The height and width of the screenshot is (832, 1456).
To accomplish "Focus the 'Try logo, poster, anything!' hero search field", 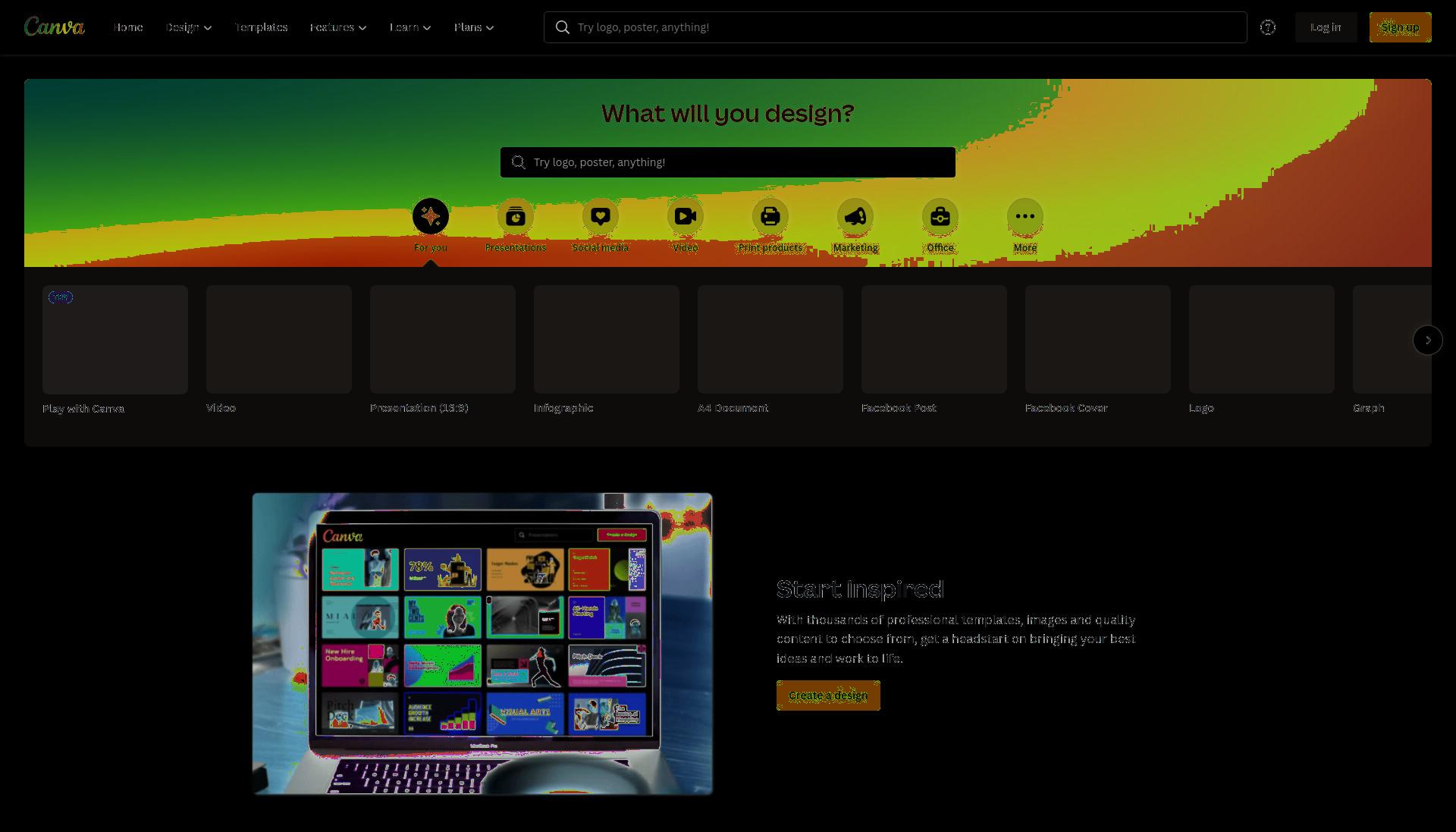I will click(728, 162).
